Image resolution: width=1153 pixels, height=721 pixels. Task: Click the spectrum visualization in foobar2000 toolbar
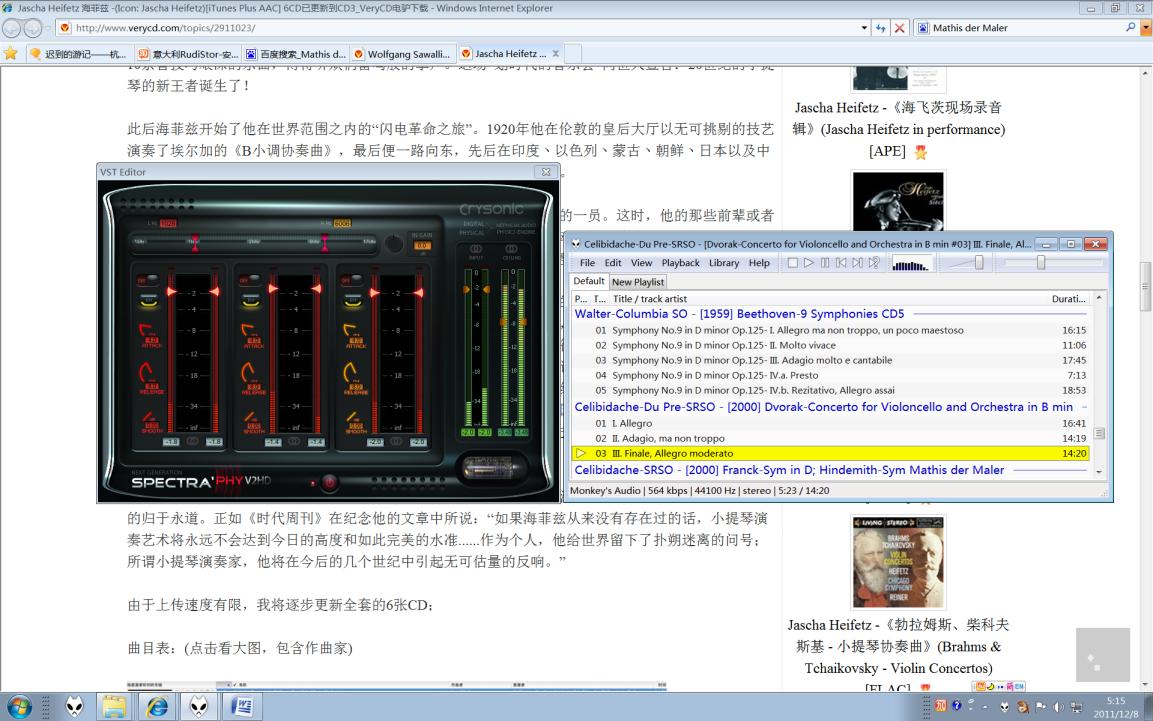(x=911, y=263)
